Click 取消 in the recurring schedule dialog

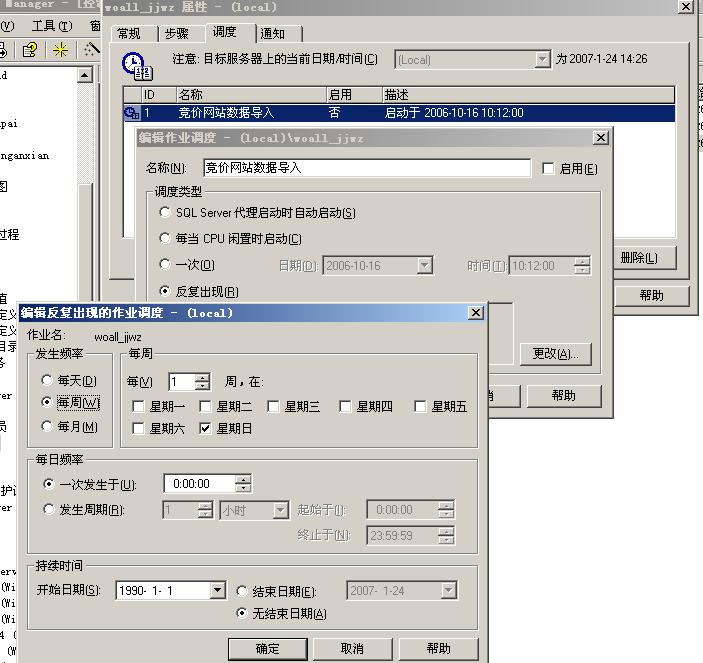click(x=352, y=649)
